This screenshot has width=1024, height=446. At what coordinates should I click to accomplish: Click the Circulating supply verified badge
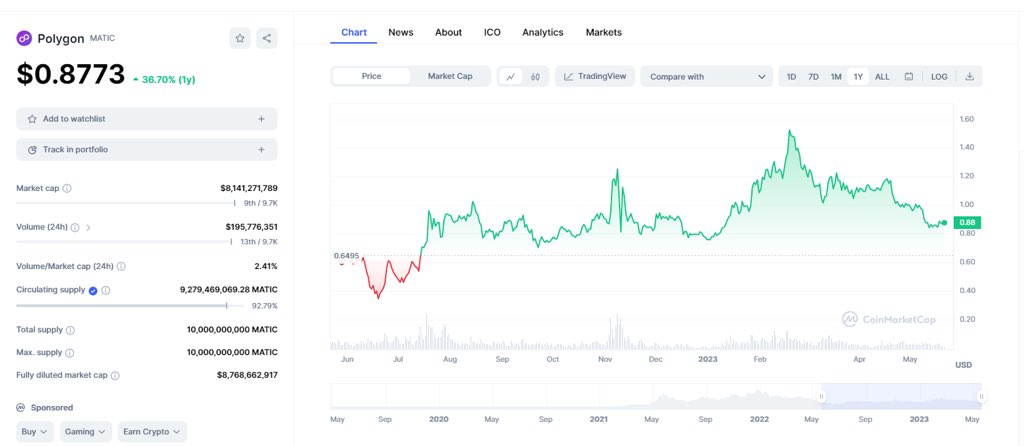(93, 291)
